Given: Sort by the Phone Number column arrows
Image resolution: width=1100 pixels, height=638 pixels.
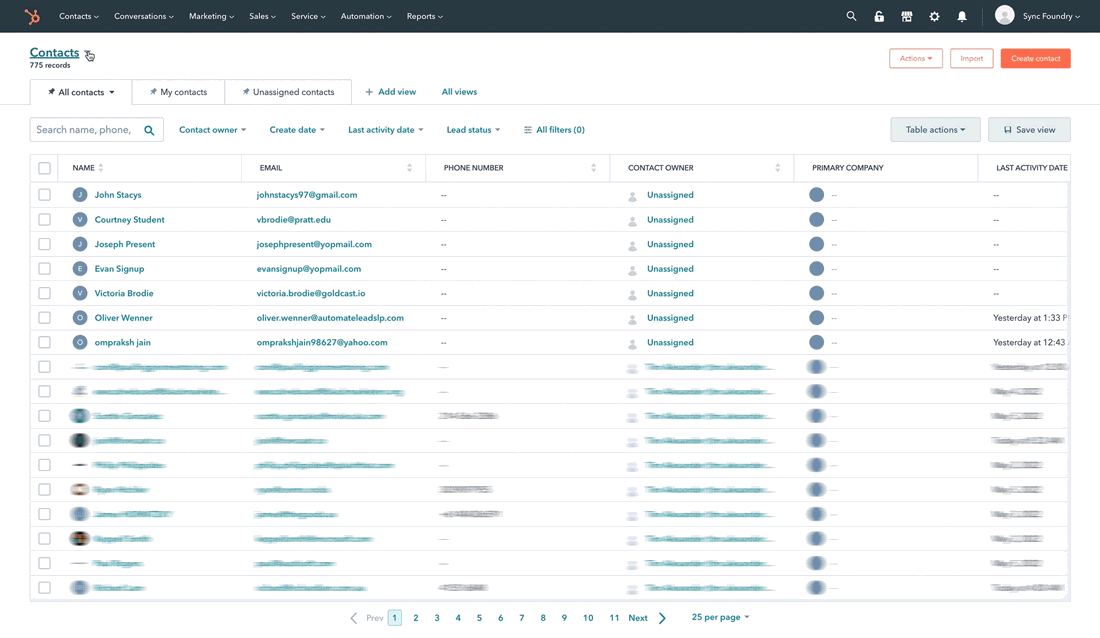Looking at the screenshot, I should tap(593, 168).
